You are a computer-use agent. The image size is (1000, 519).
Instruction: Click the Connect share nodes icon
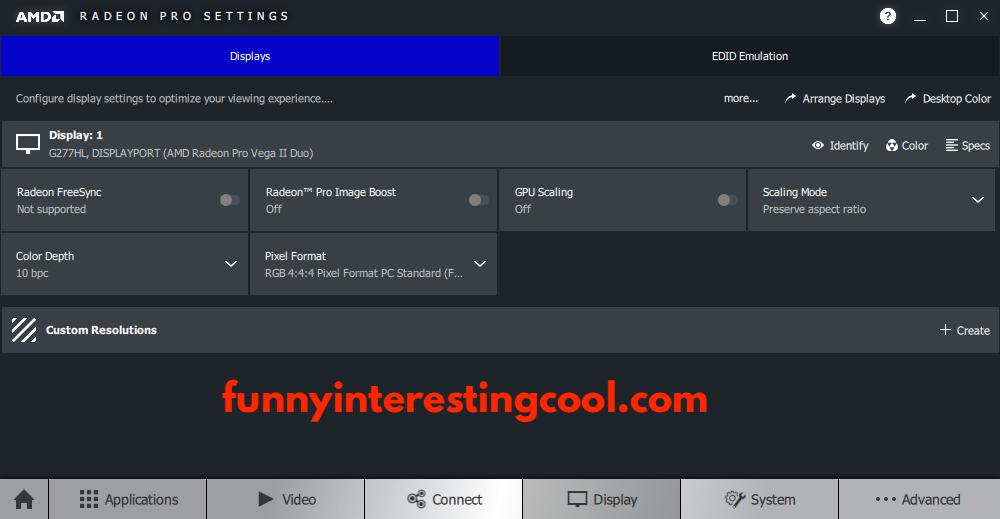(416, 499)
